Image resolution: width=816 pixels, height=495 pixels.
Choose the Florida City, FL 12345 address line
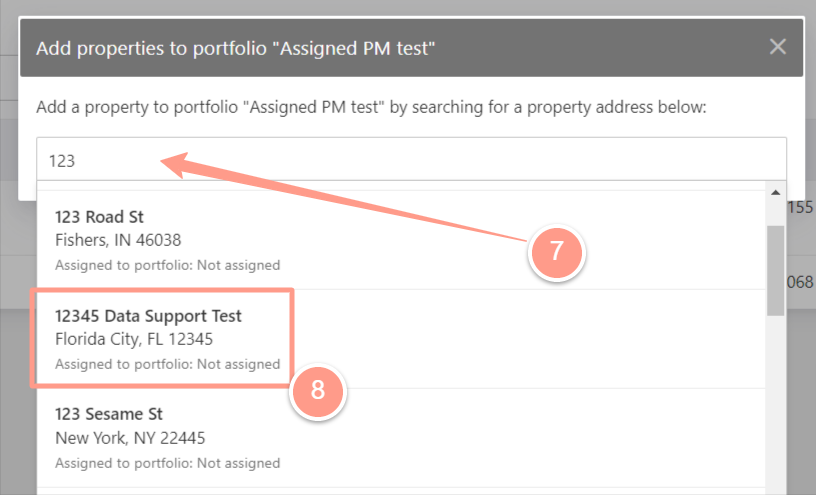click(134, 339)
